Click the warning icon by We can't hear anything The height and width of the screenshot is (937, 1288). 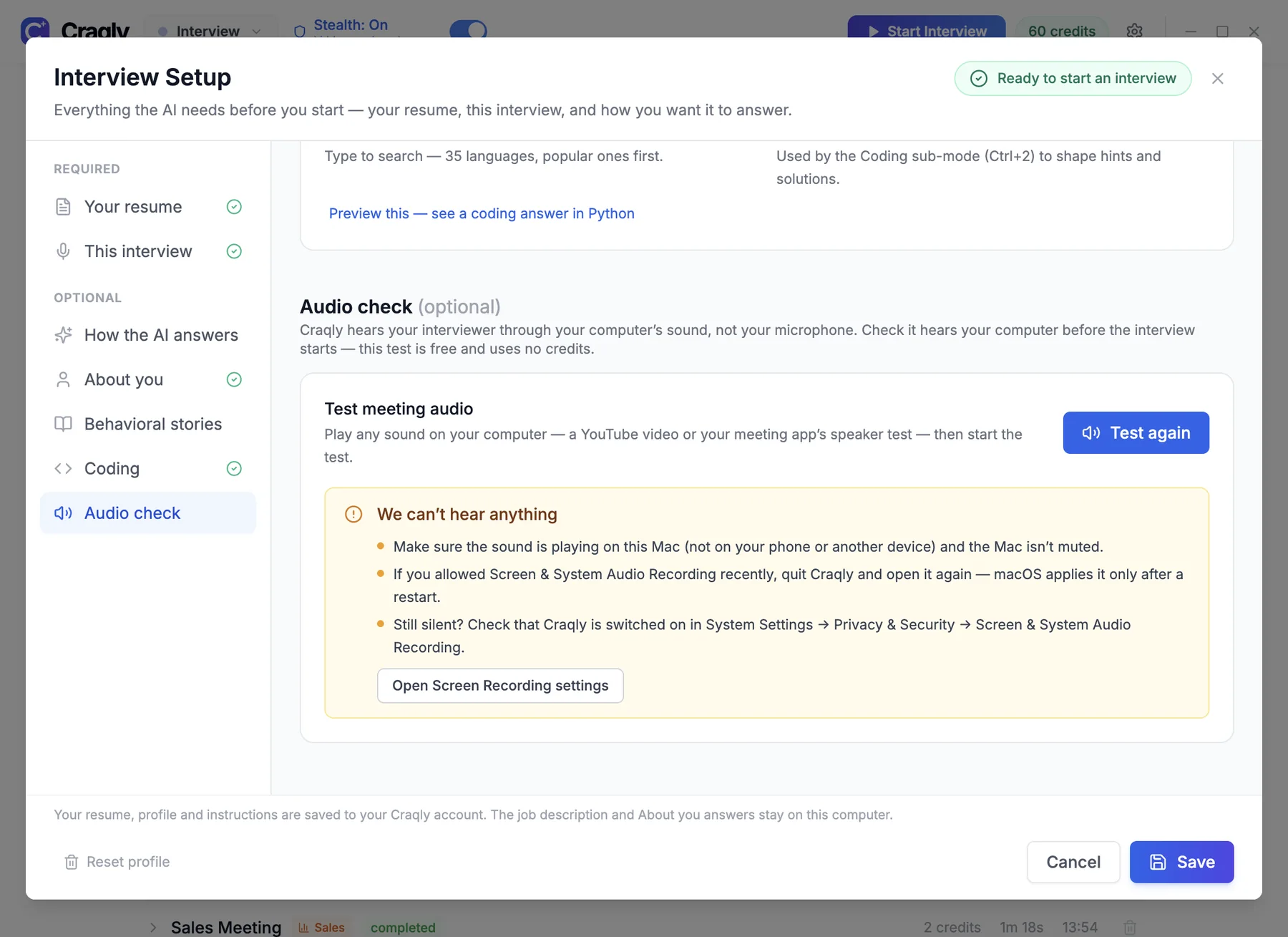353,514
